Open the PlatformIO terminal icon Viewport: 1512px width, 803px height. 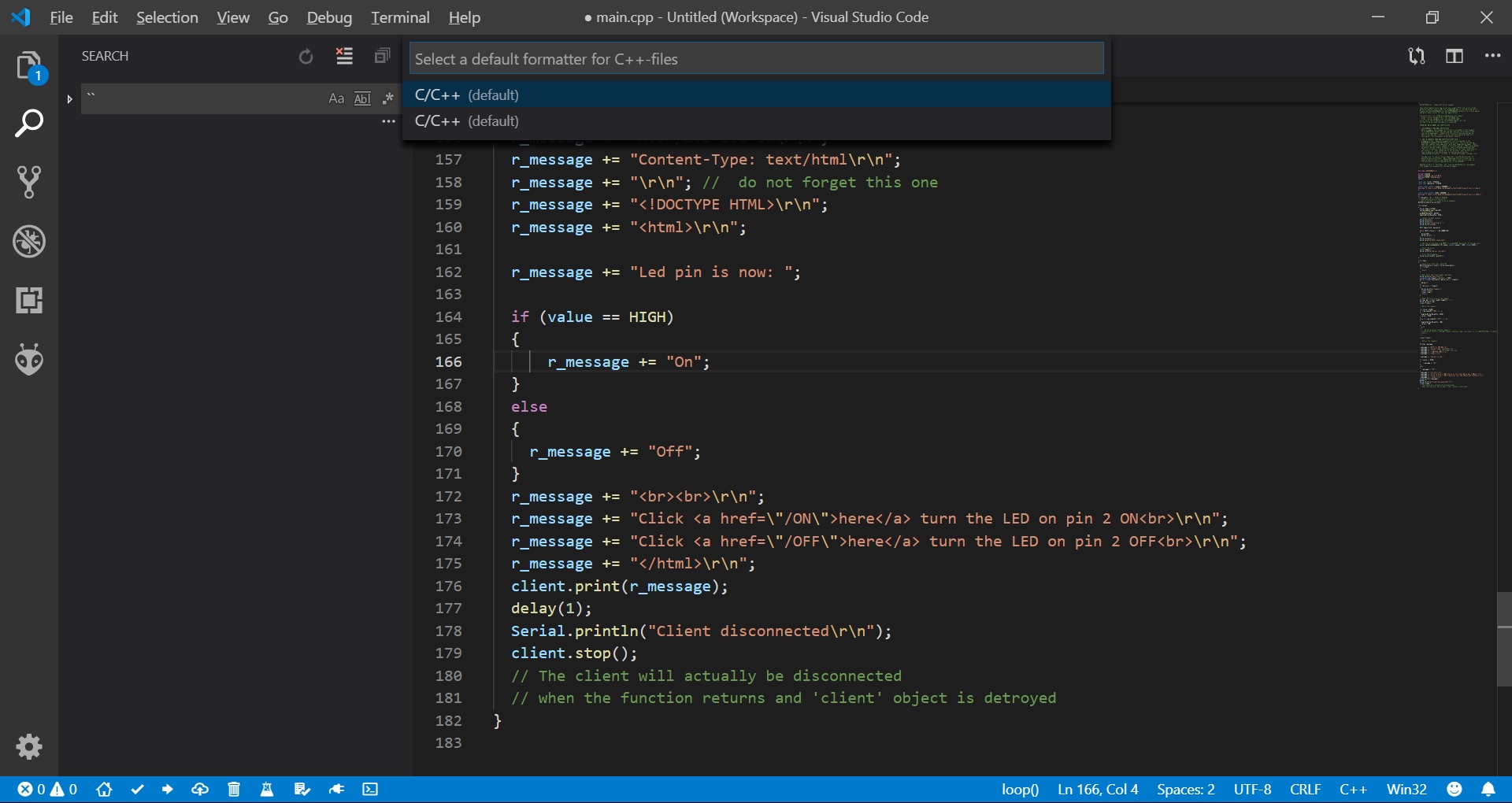click(370, 790)
